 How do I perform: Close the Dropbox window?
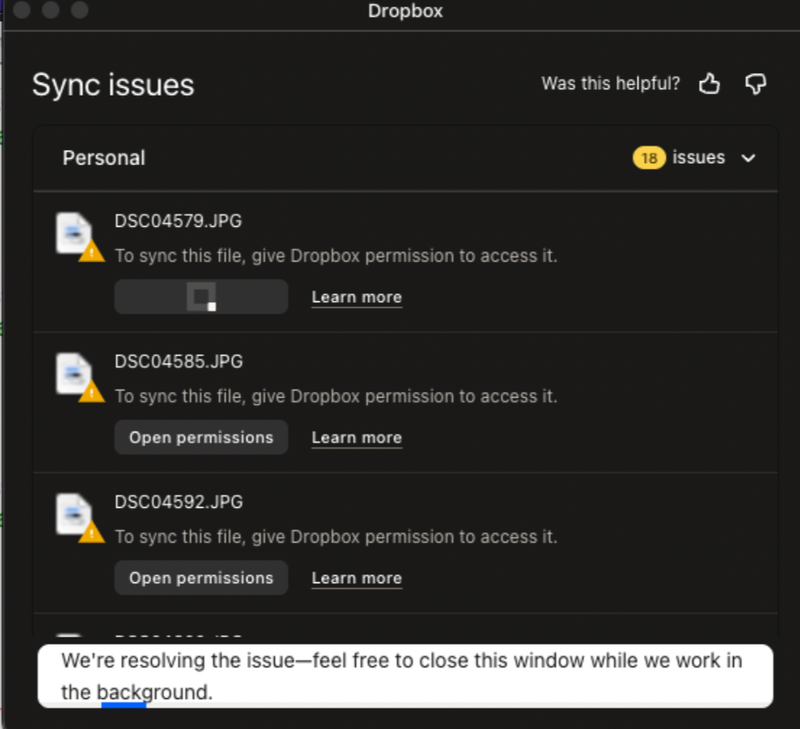click(21, 11)
